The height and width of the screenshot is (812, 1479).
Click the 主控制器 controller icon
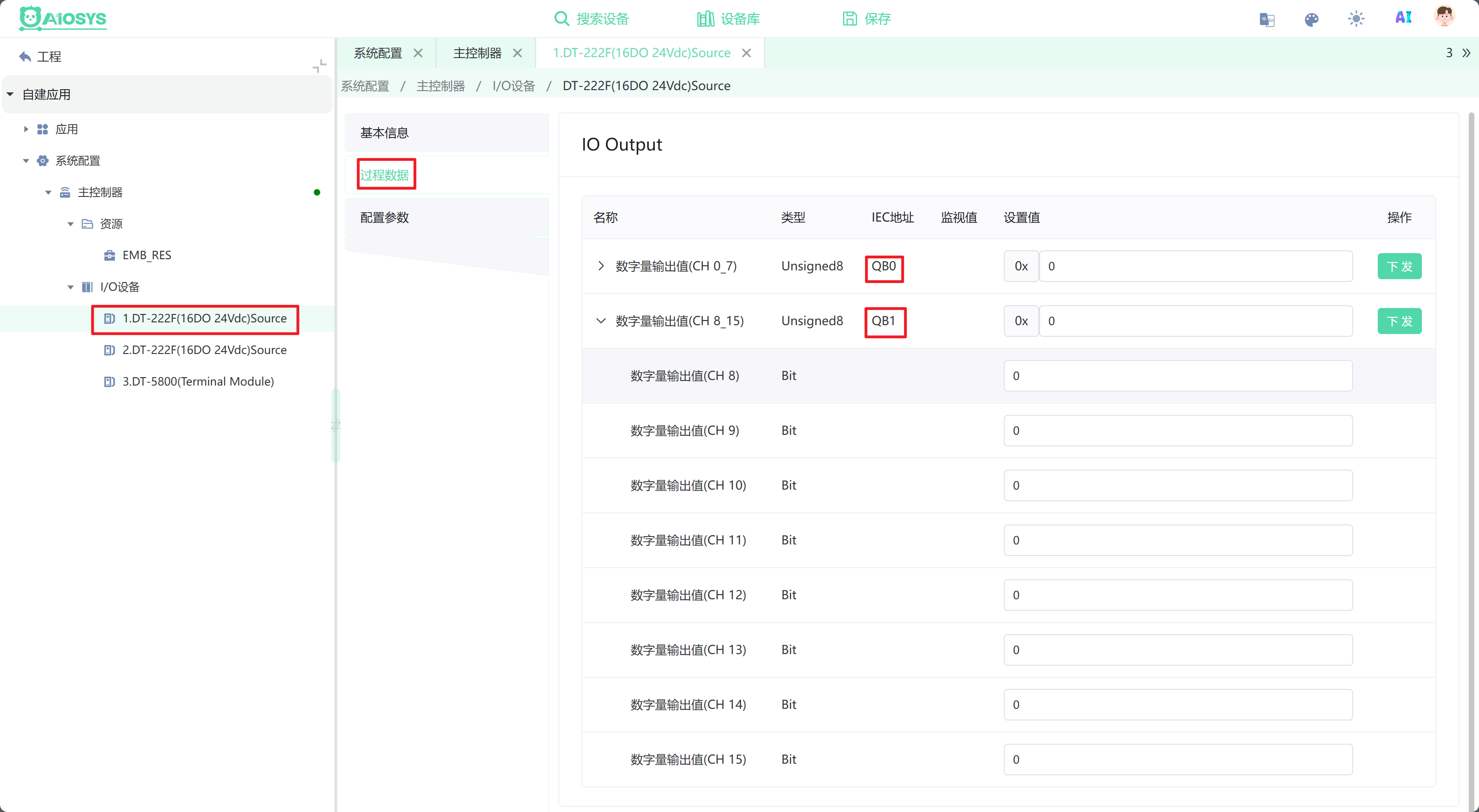click(65, 192)
